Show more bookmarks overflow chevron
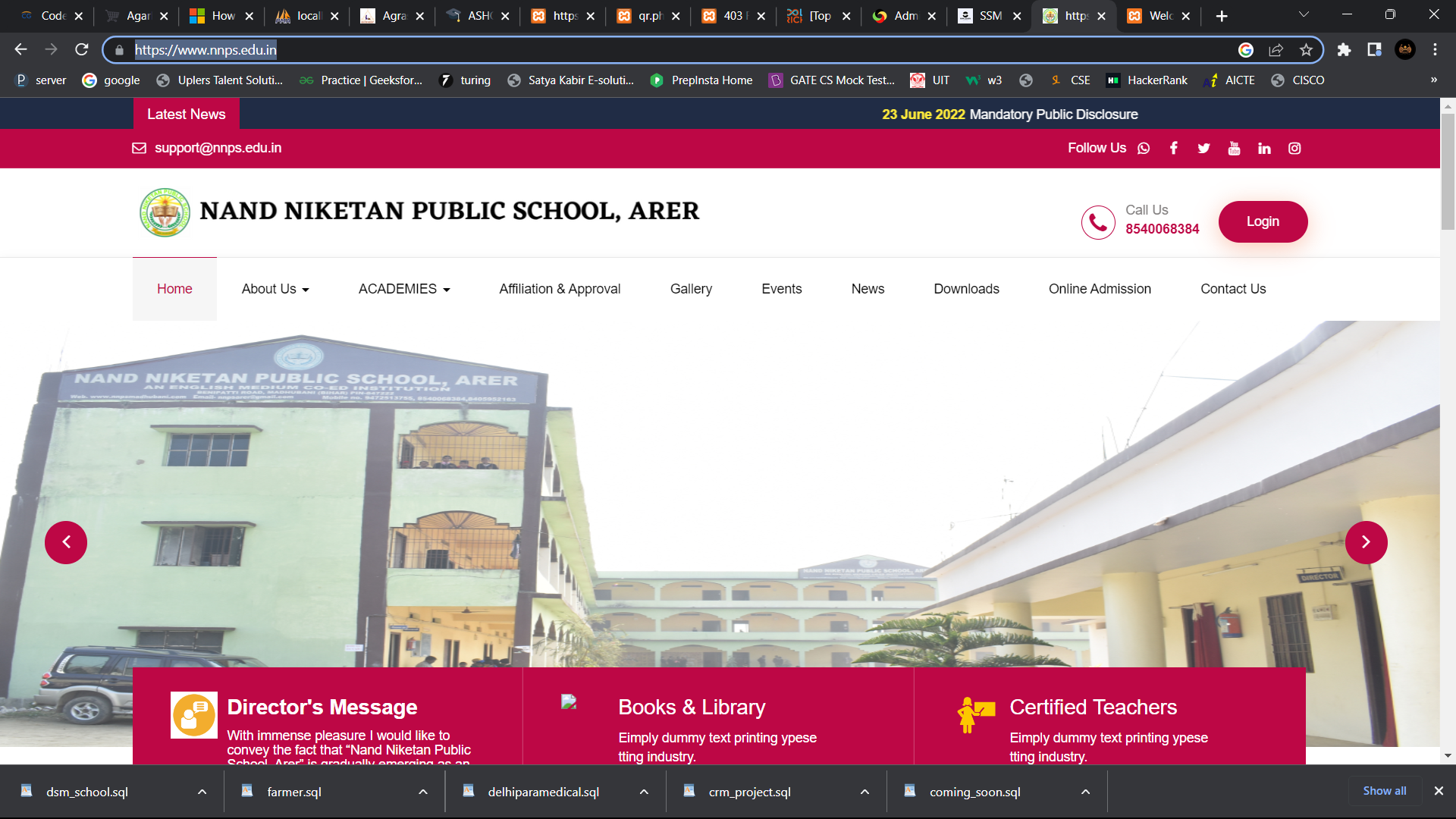1456x819 pixels. click(1433, 80)
